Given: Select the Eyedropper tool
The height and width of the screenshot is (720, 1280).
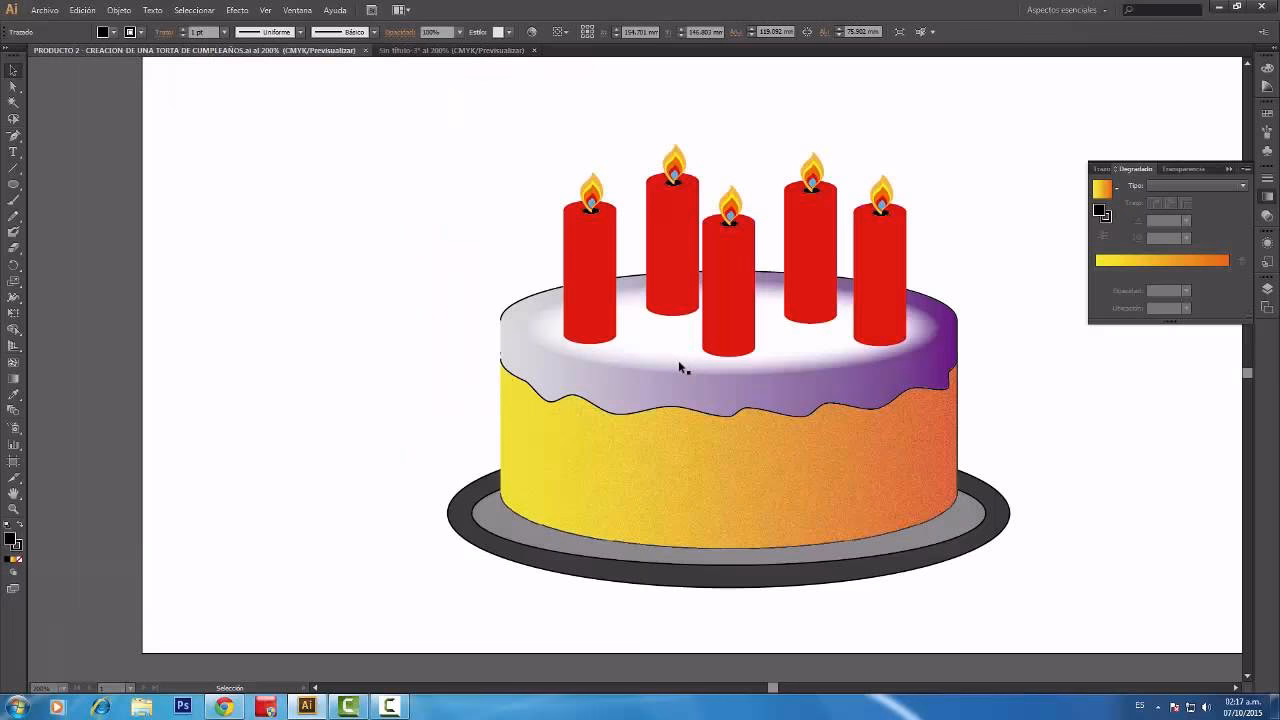Looking at the screenshot, I should [x=13, y=397].
